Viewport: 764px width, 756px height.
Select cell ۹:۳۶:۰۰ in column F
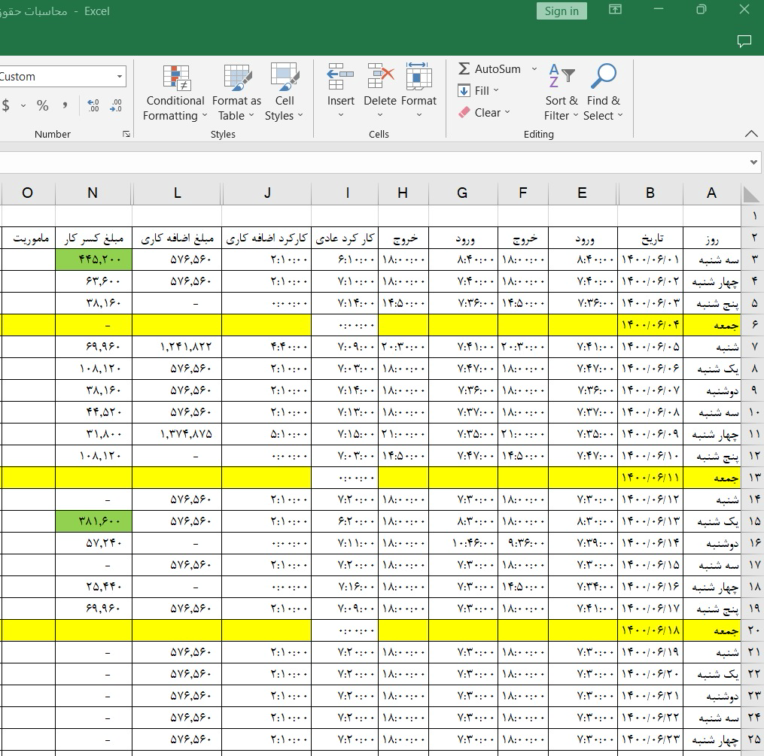[523, 543]
